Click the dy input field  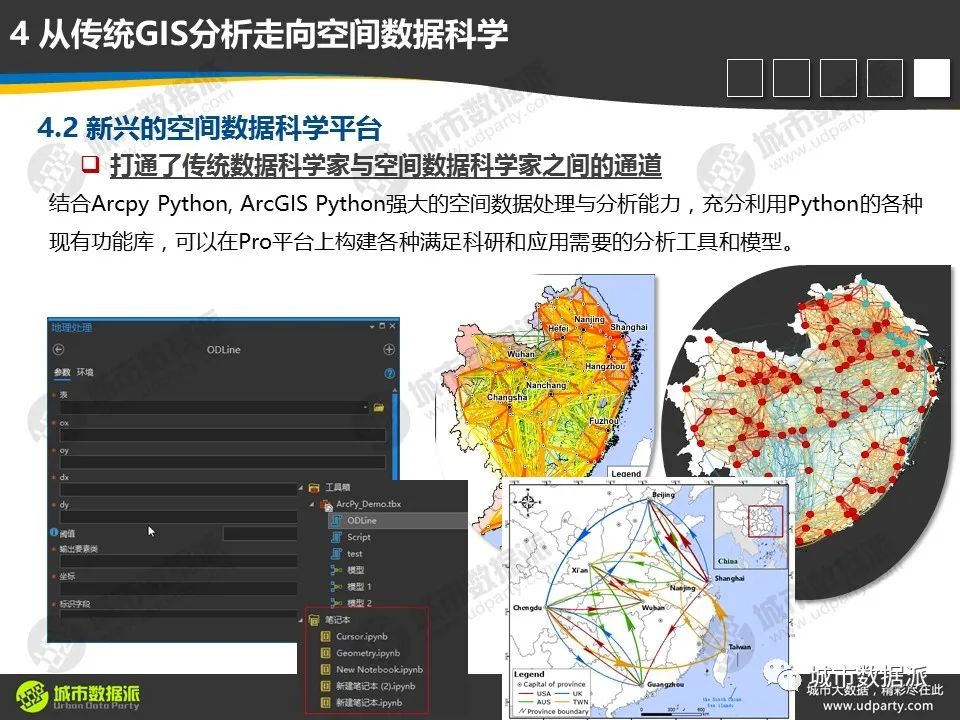[178, 517]
